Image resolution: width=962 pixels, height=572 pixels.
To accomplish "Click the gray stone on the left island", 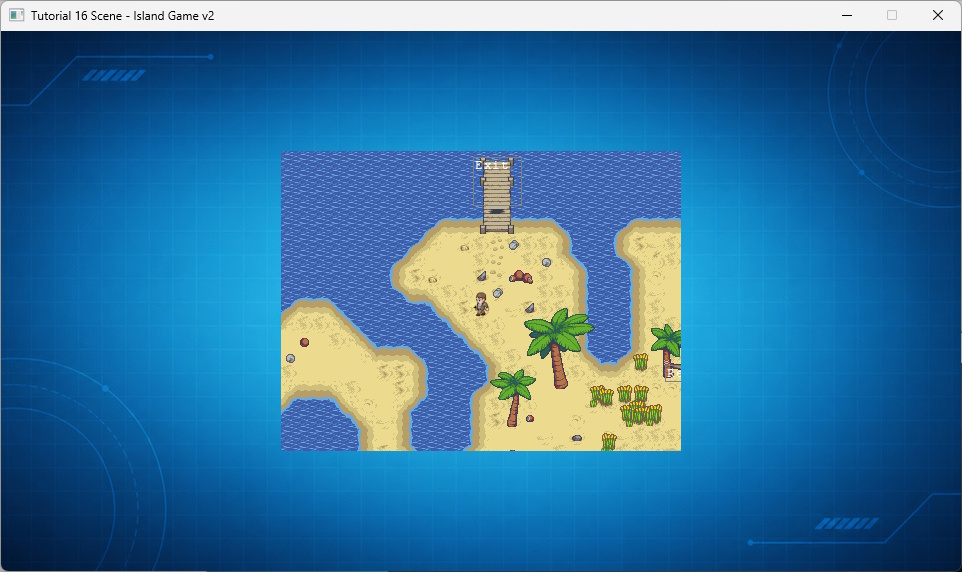I will [291, 358].
